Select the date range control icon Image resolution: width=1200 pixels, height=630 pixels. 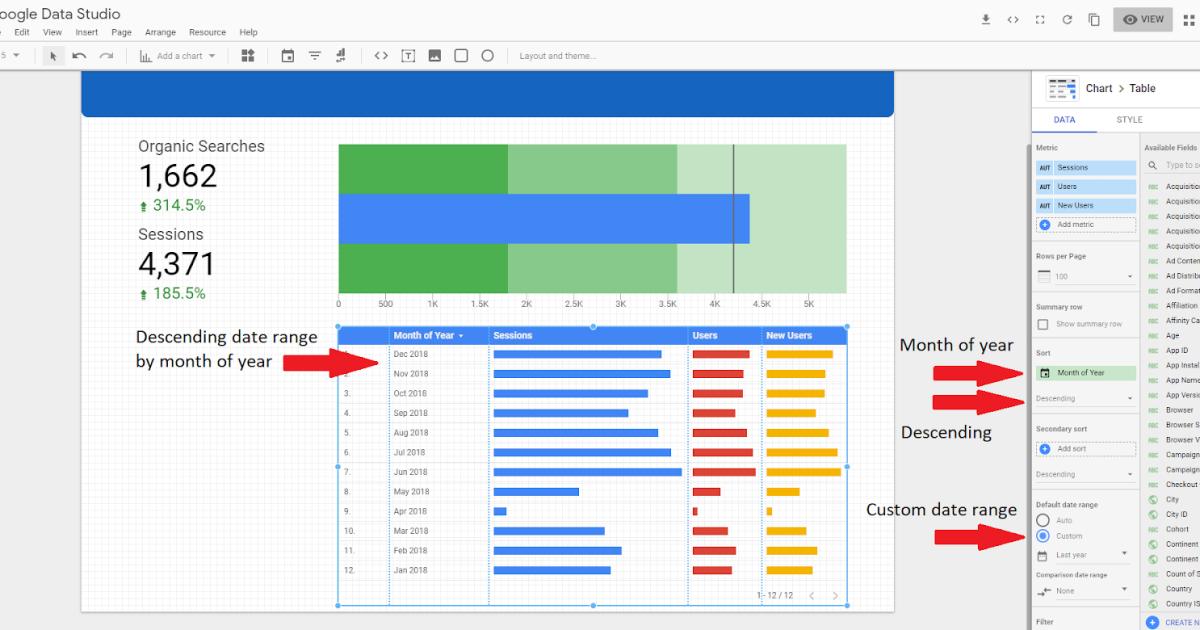[x=288, y=56]
